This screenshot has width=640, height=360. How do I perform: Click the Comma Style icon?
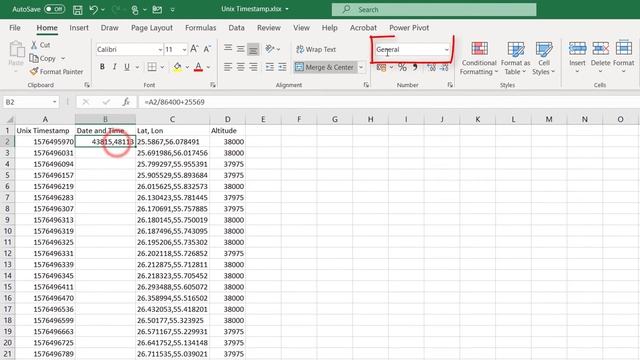pyautogui.click(x=415, y=67)
